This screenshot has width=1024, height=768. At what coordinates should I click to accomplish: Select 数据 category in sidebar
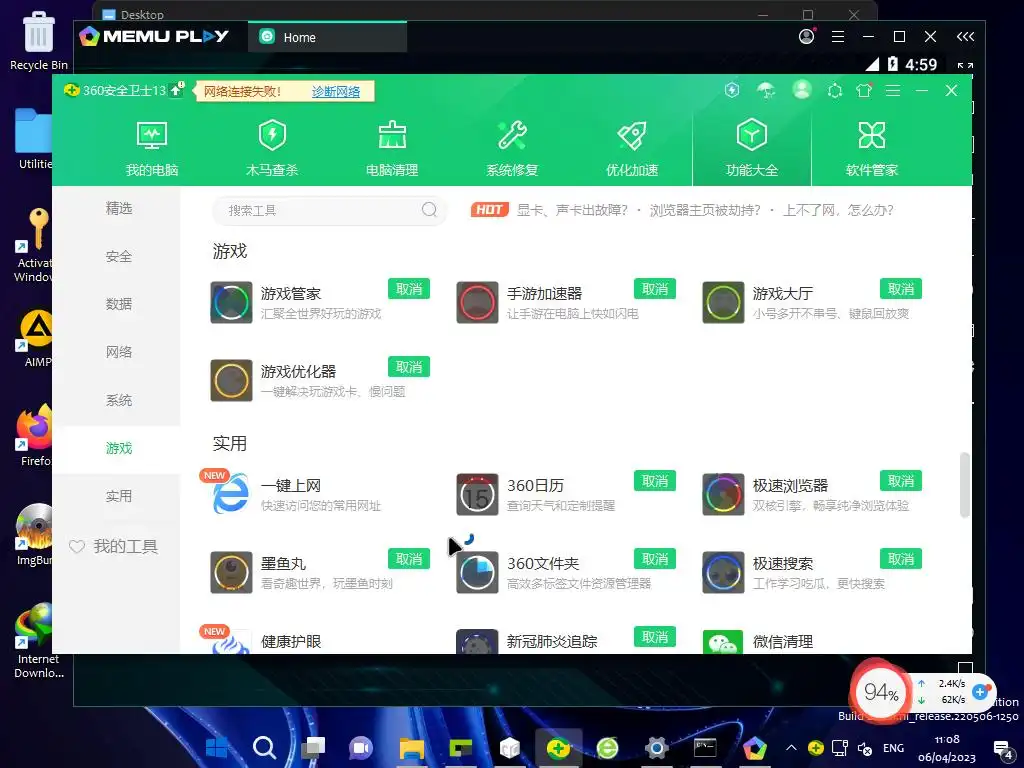pos(119,304)
